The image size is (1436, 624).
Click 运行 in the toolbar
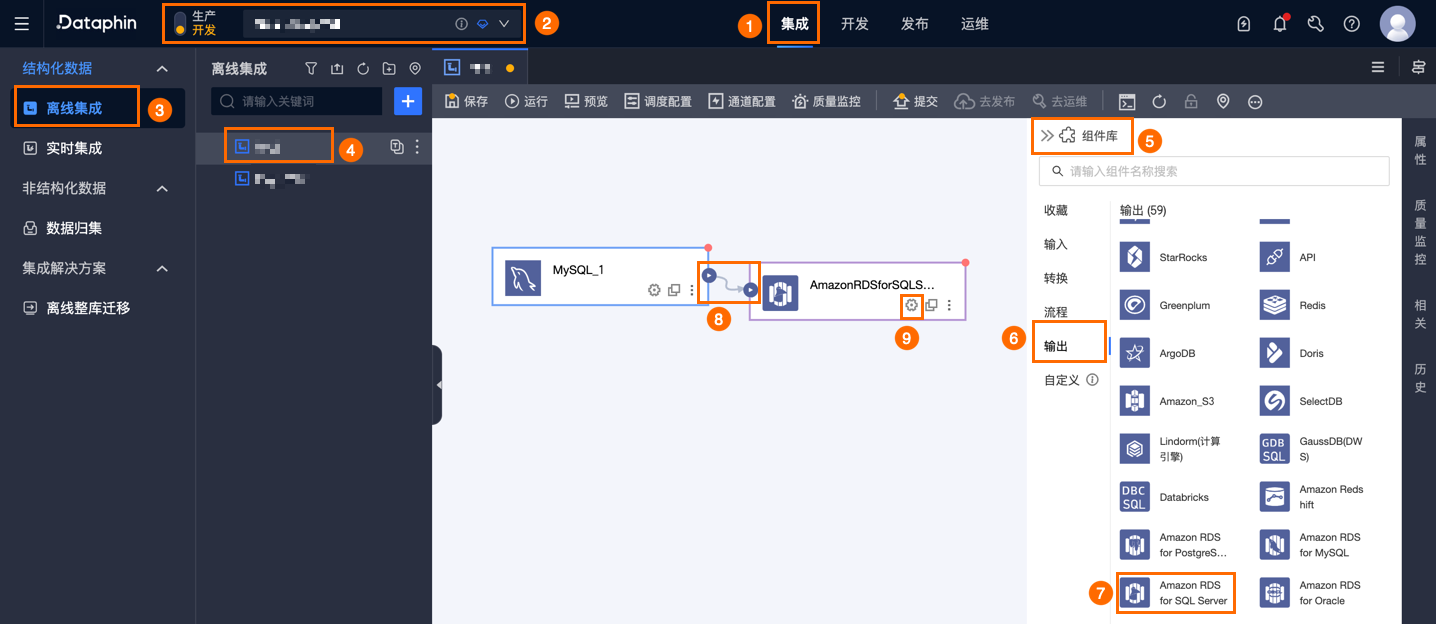[527, 101]
